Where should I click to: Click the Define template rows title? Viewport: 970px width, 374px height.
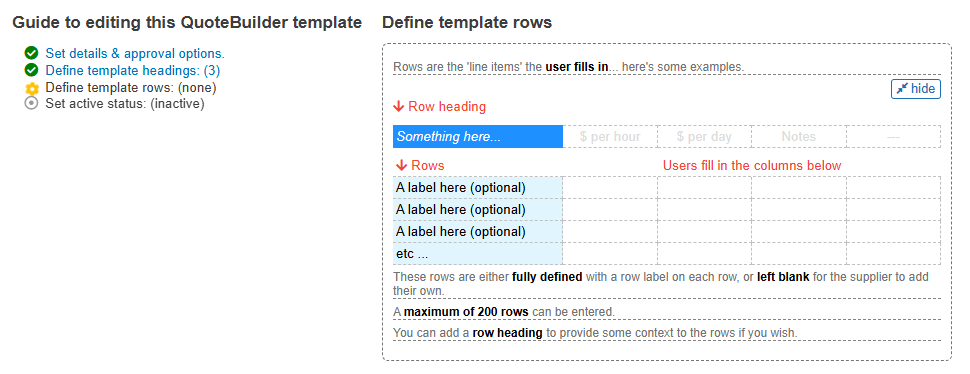(467, 23)
